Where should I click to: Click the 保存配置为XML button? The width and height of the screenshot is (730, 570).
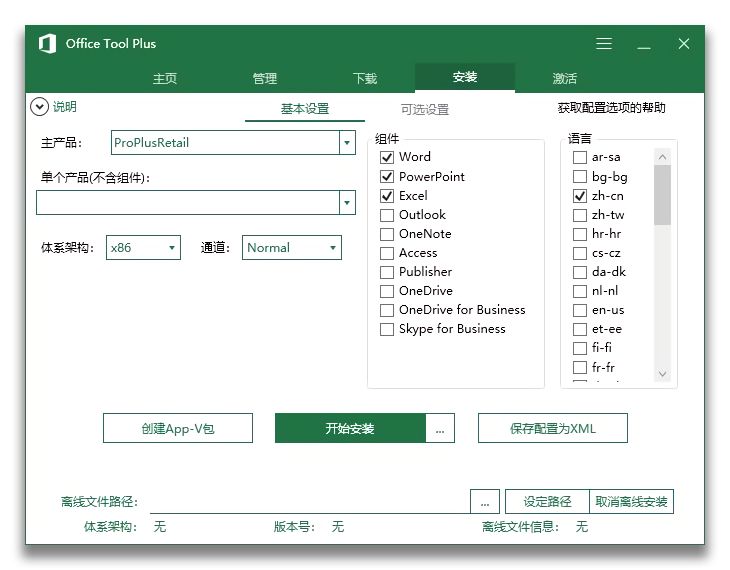pos(553,428)
